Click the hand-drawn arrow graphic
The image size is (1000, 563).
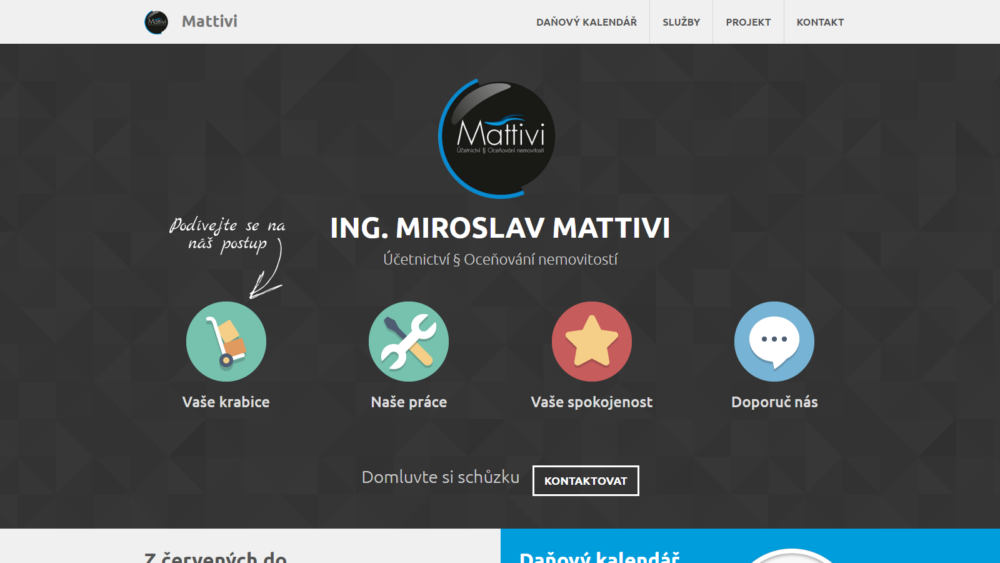click(267, 268)
